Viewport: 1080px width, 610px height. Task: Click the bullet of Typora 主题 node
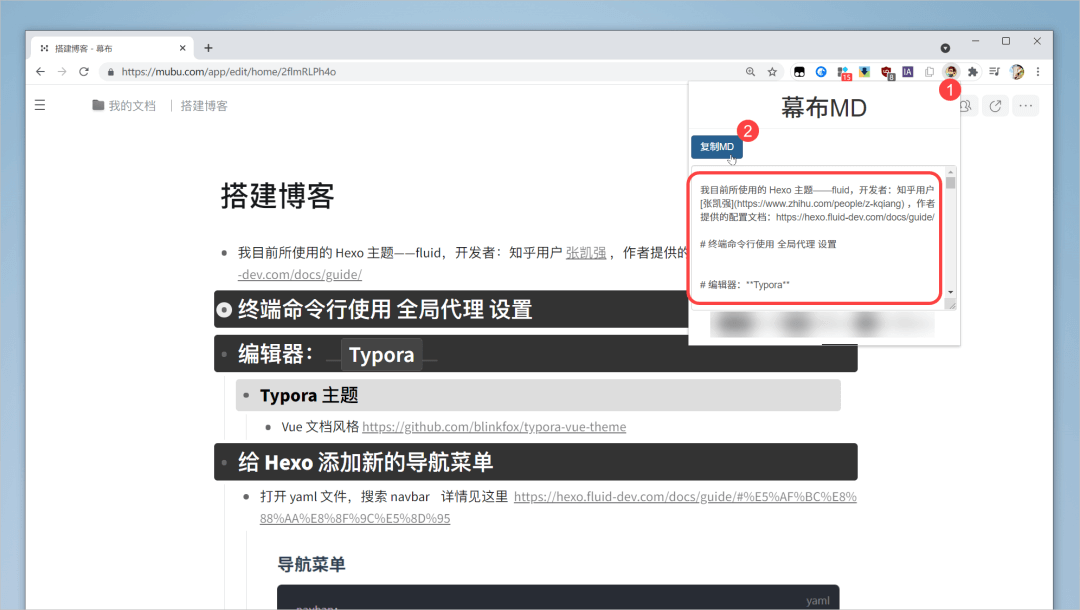[x=246, y=395]
